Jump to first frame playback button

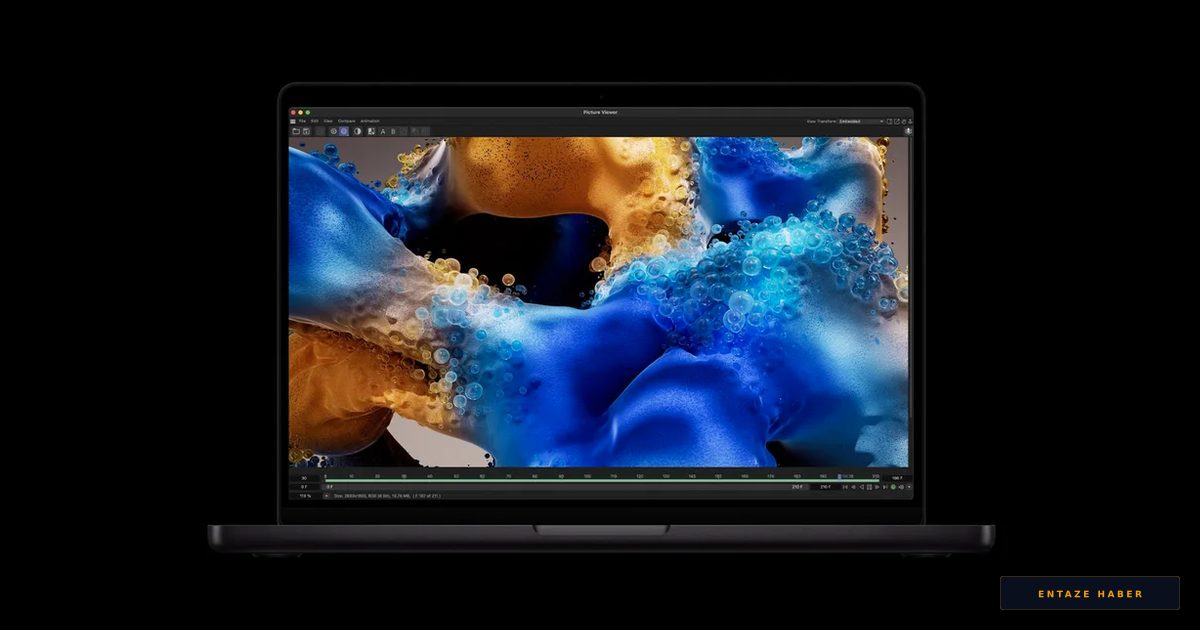(845, 487)
